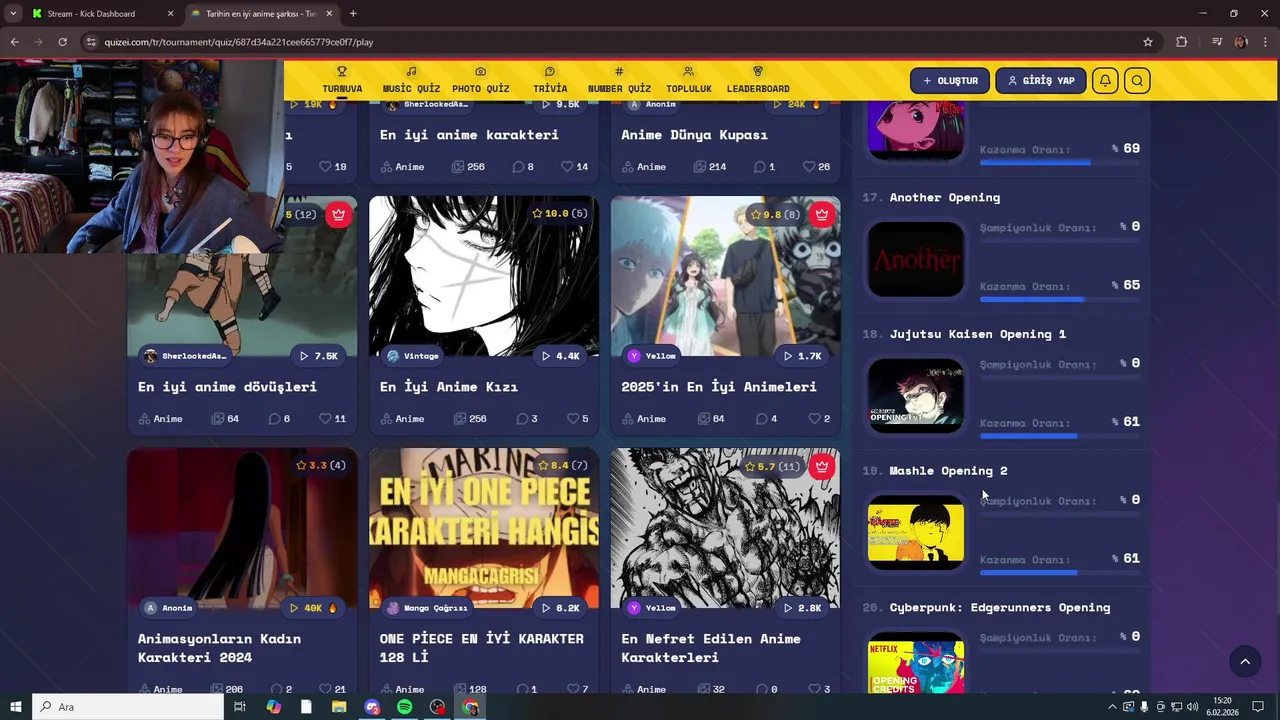Click the 8.4 star rating on One Piece card
1280x720 pixels.
(x=562, y=466)
